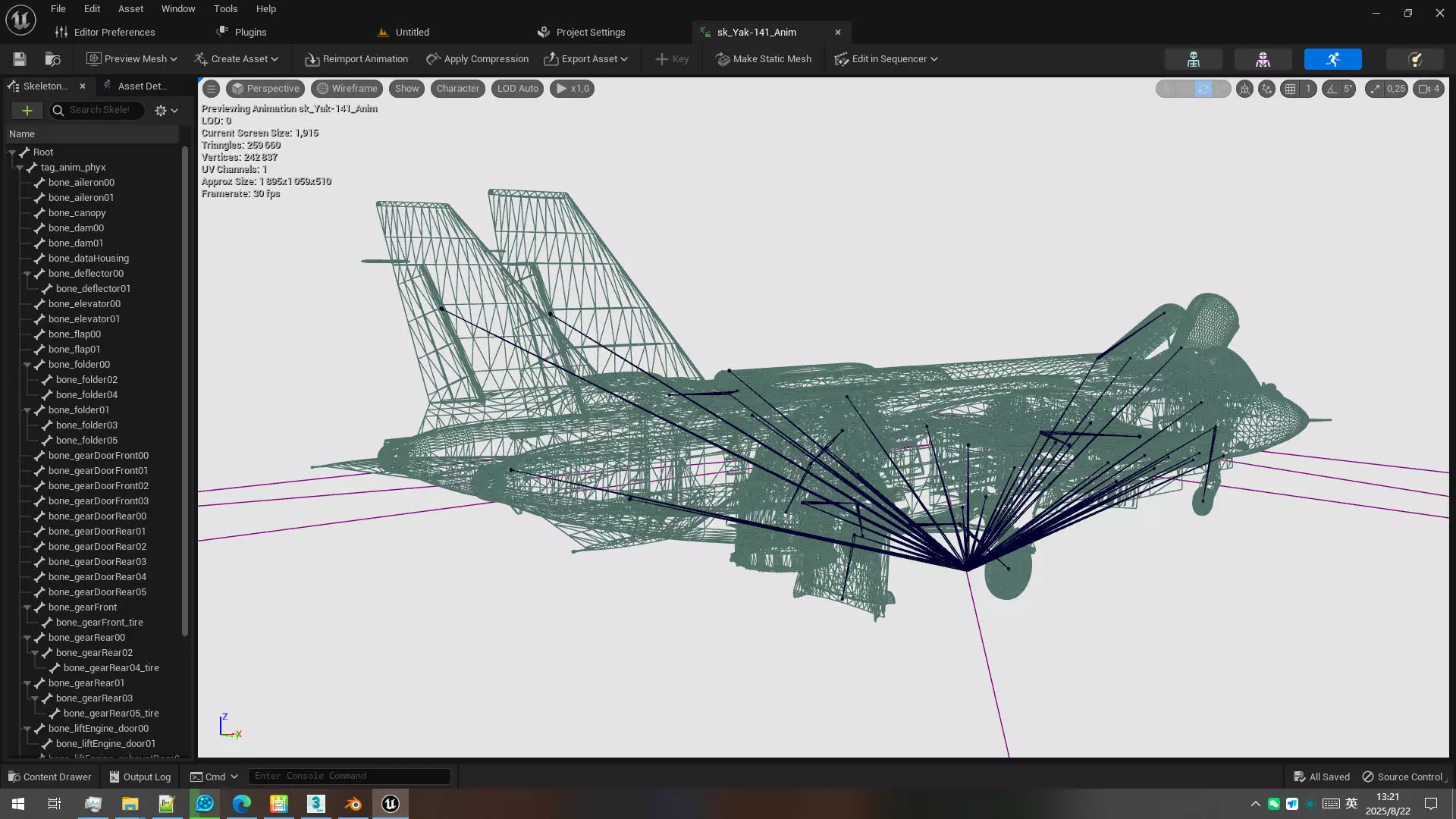This screenshot has width=1456, height=819.
Task: Open File Explorer from the taskbar
Action: [130, 804]
